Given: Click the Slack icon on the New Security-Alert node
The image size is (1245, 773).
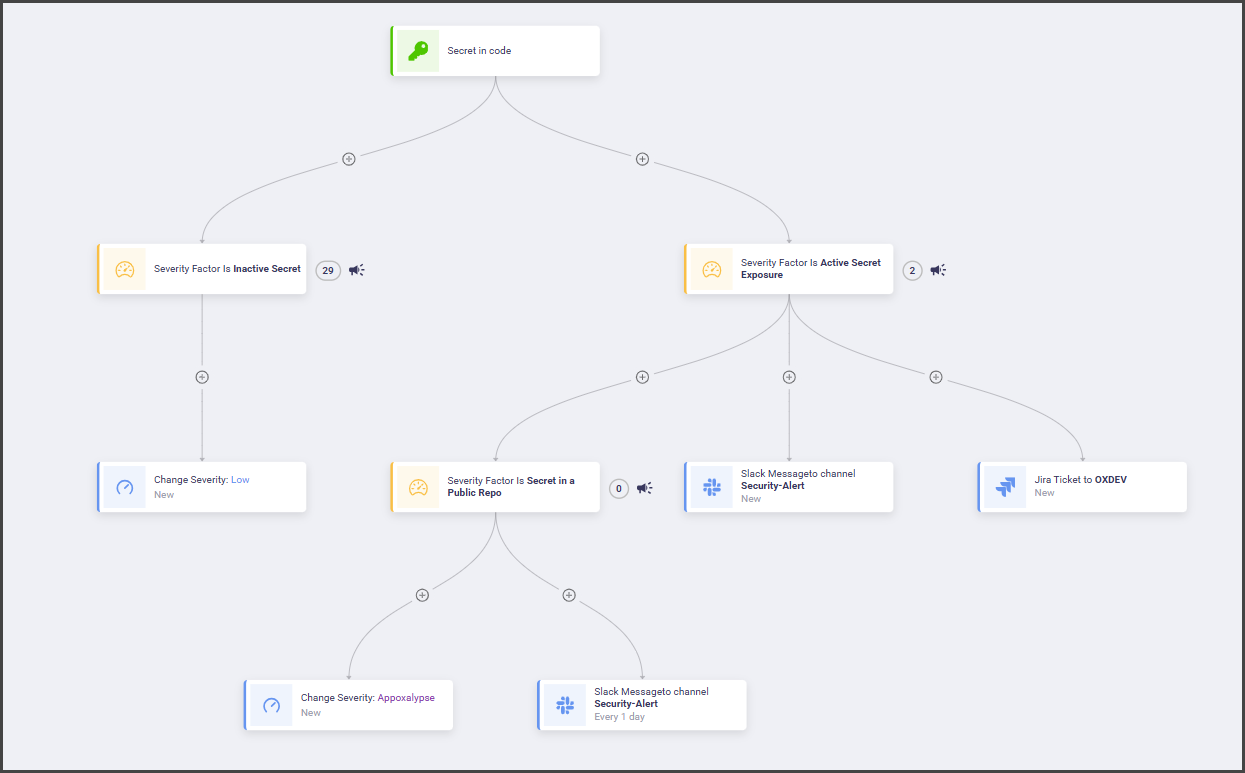Looking at the screenshot, I should (x=712, y=487).
